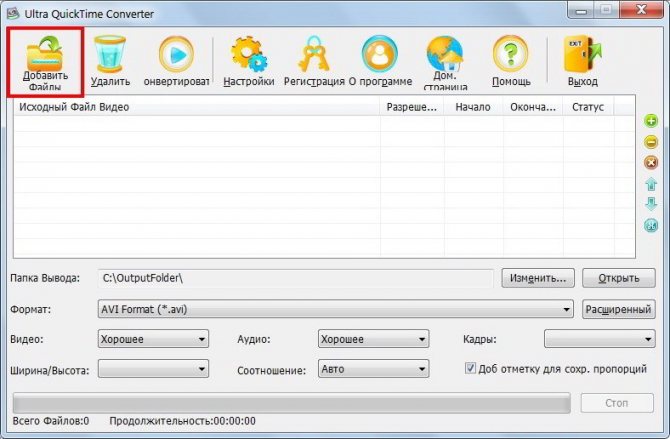Click the Добавить Файлы folder icon
The width and height of the screenshot is (670, 439).
(x=45, y=53)
